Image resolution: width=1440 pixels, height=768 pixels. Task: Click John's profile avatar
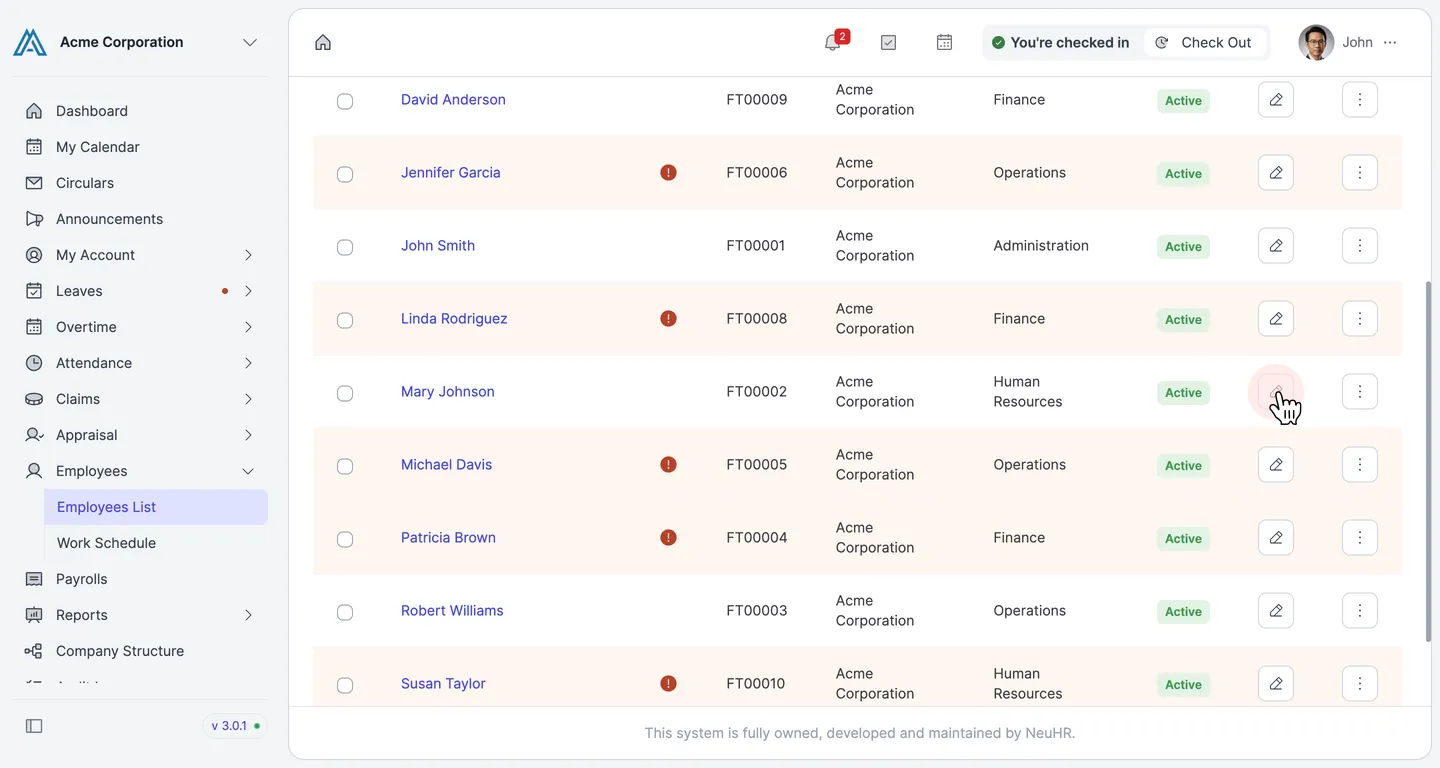[1316, 42]
